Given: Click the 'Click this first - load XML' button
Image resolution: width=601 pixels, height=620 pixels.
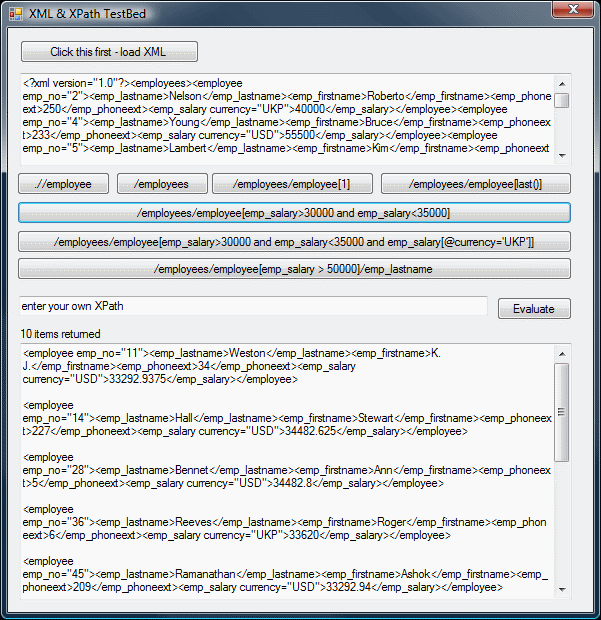Looking at the screenshot, I should [x=109, y=52].
